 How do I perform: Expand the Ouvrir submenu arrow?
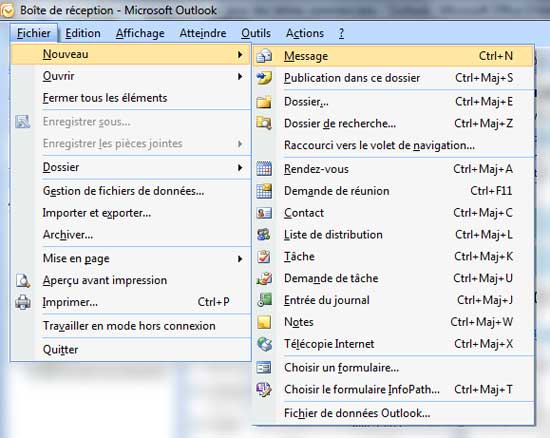(x=240, y=76)
